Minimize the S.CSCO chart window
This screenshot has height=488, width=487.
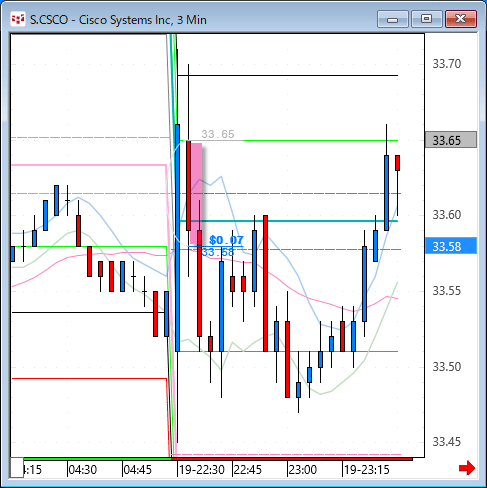coord(393,19)
